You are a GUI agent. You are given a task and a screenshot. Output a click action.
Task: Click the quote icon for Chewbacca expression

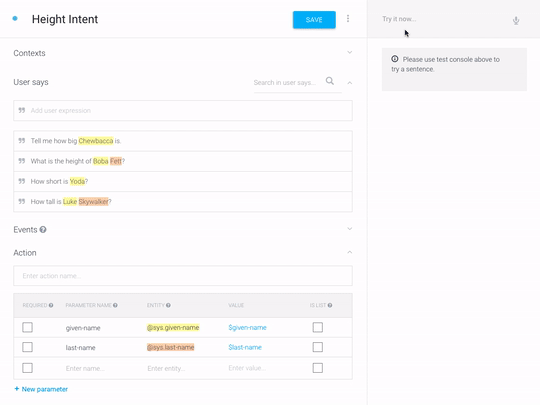point(22,141)
